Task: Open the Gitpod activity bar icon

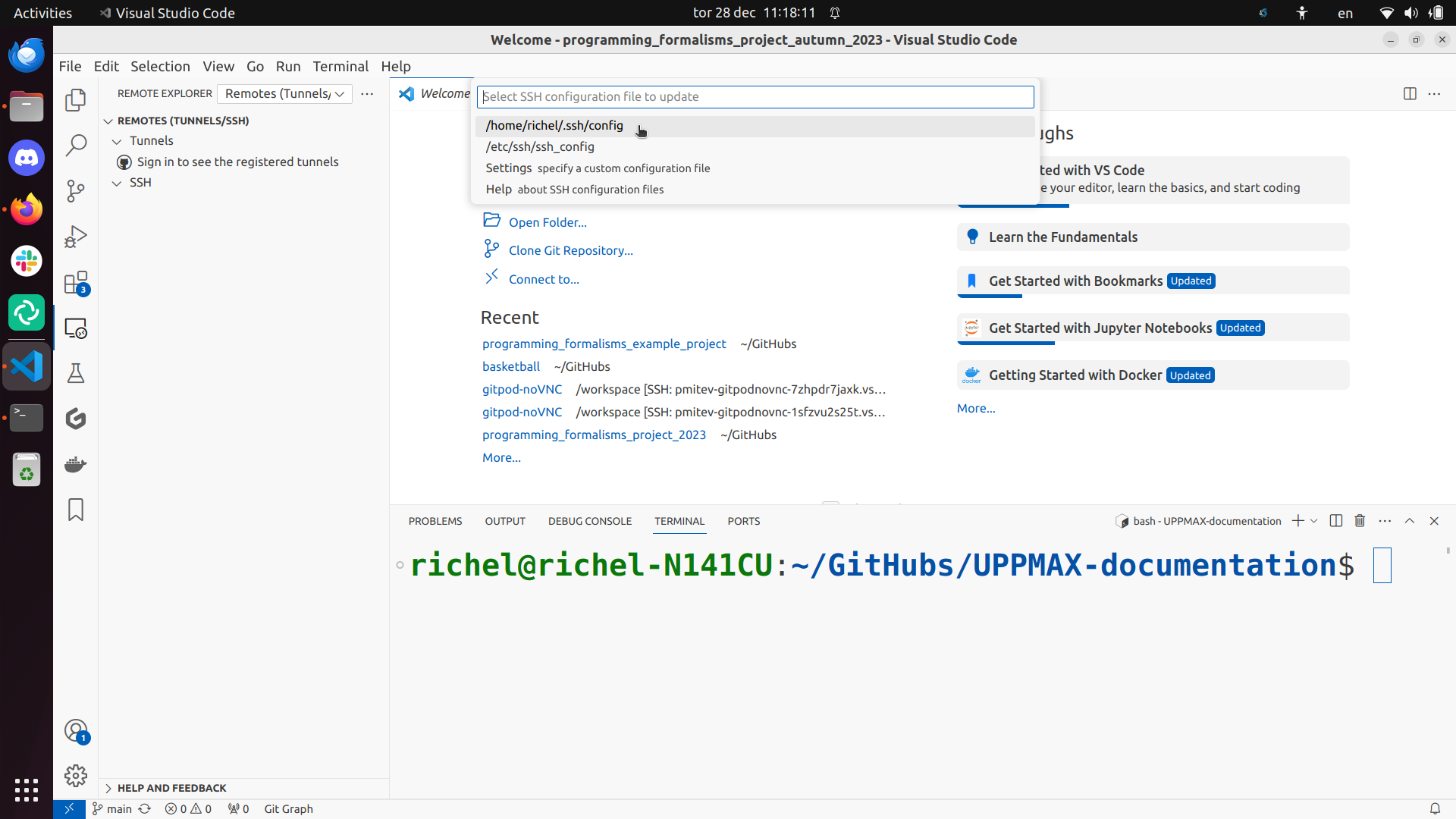Action: (76, 419)
